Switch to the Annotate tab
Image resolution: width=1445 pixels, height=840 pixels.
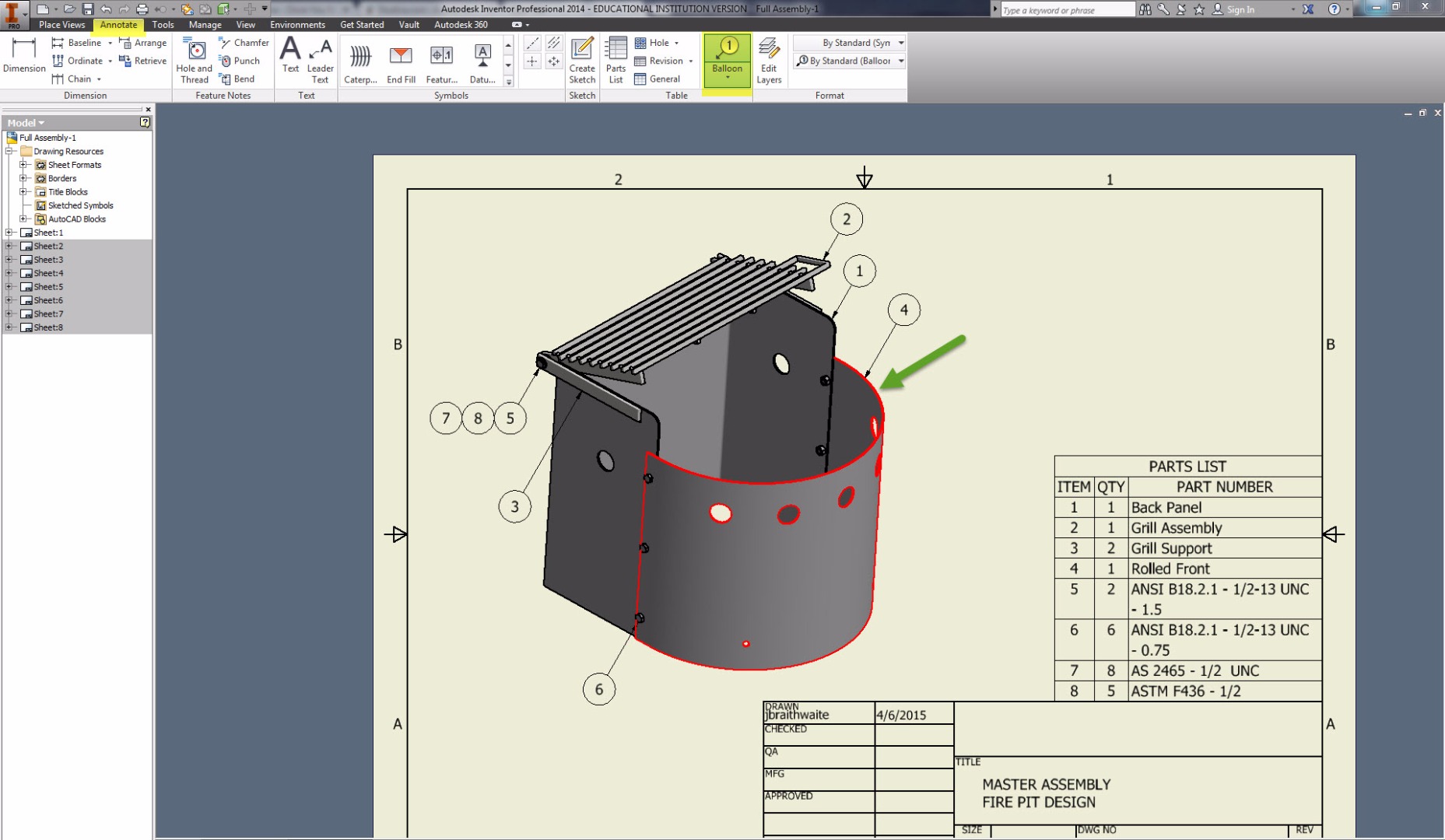[x=118, y=25]
